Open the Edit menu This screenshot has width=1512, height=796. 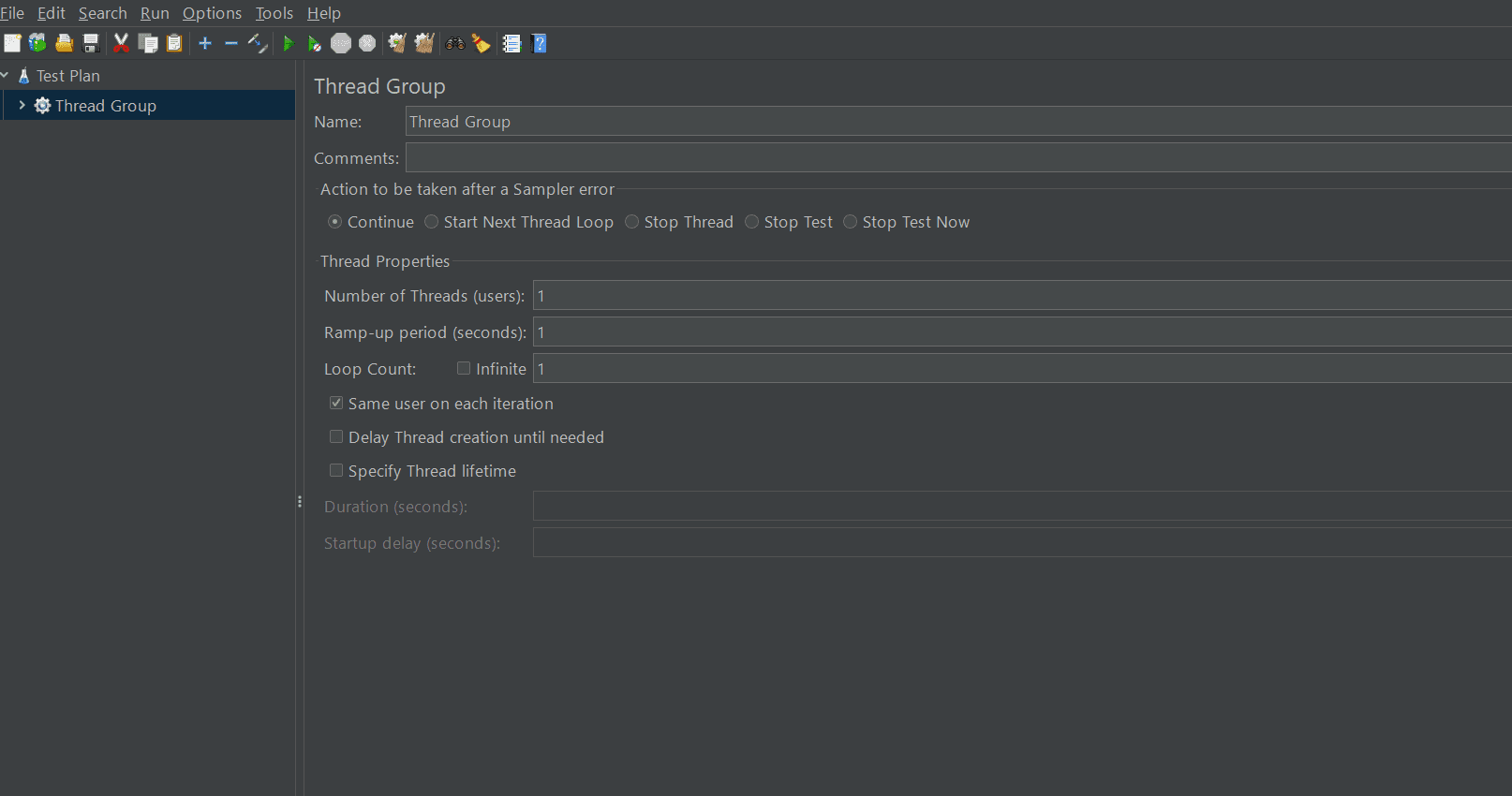click(x=52, y=13)
